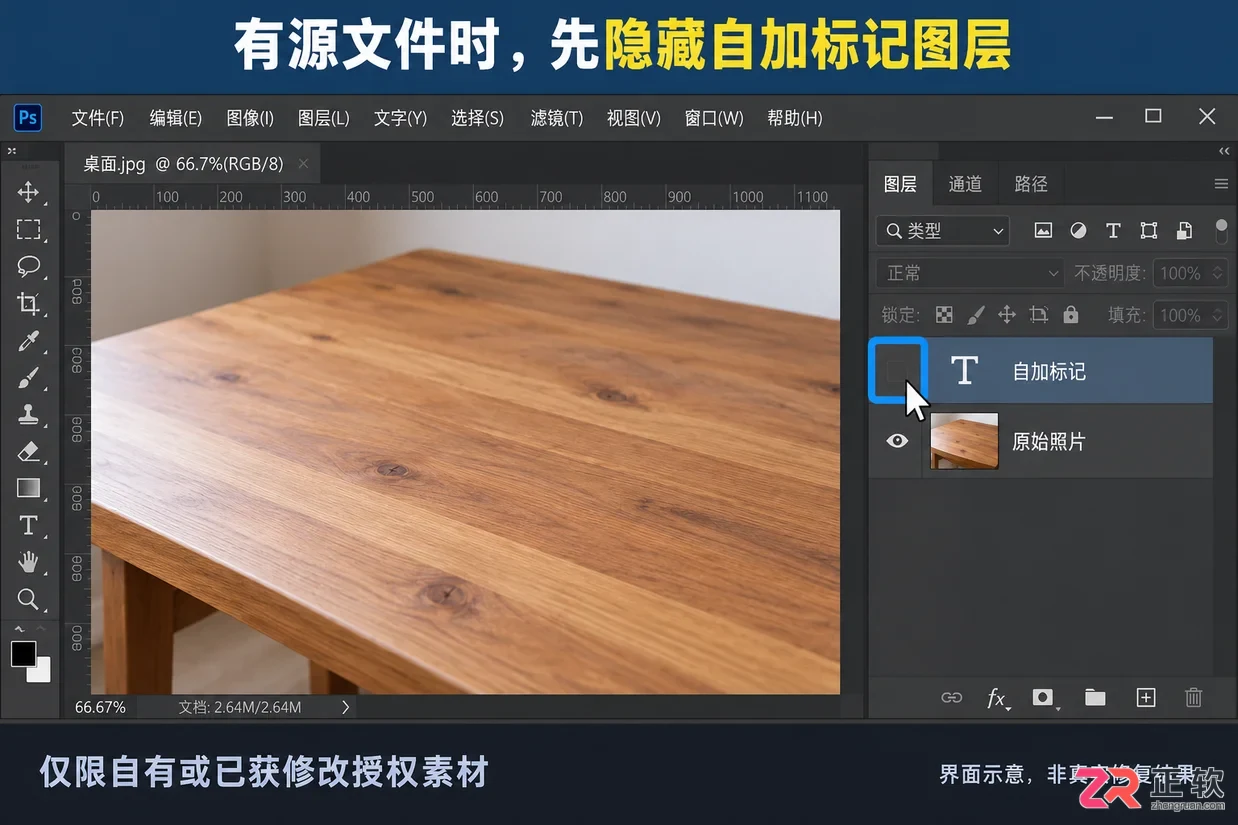Select the Rectangular Marquee tool
This screenshot has height=825, width=1238.
(x=28, y=229)
